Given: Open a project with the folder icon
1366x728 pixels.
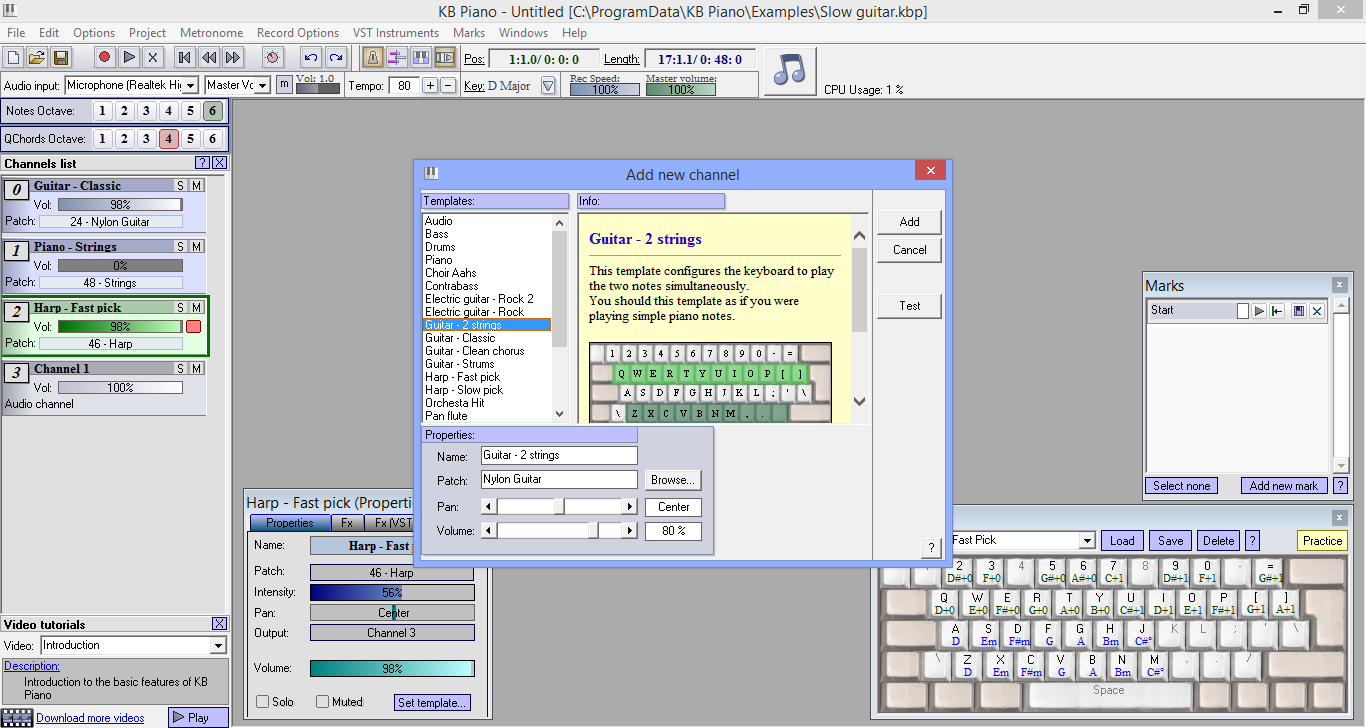Looking at the screenshot, I should [x=37, y=58].
